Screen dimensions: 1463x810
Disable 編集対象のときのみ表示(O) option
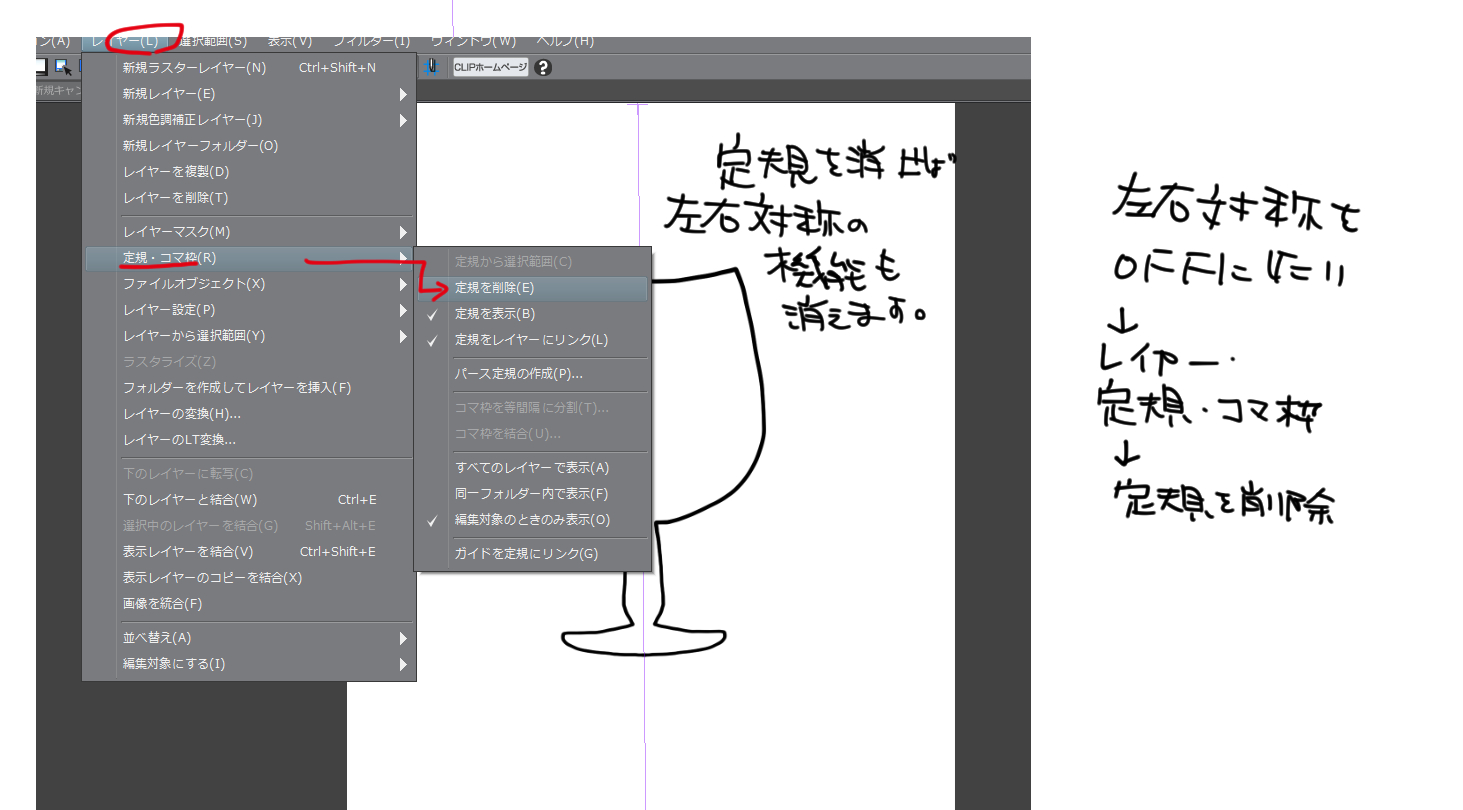(x=532, y=520)
